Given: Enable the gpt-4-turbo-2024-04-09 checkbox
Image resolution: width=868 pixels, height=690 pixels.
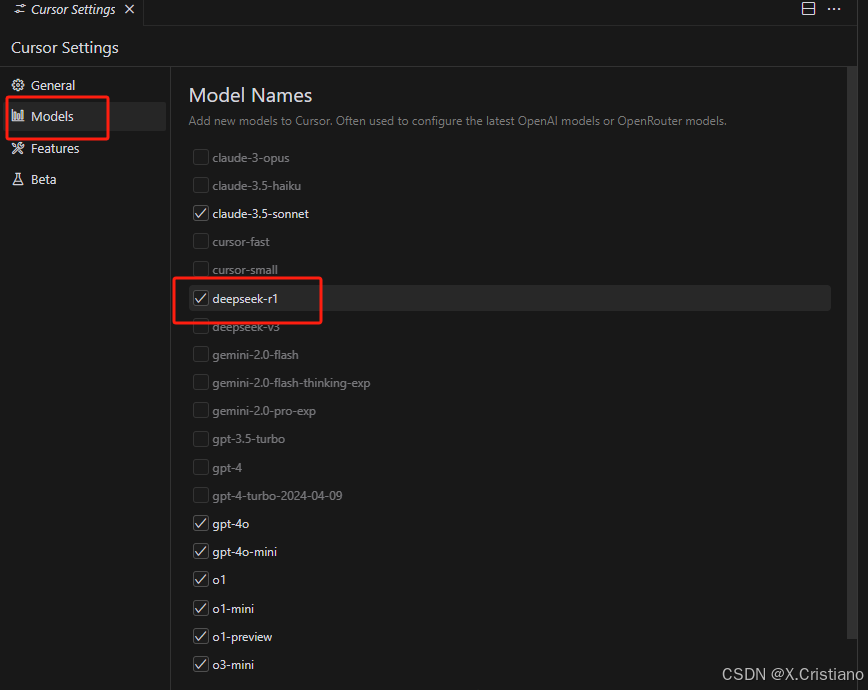Looking at the screenshot, I should click(200, 495).
